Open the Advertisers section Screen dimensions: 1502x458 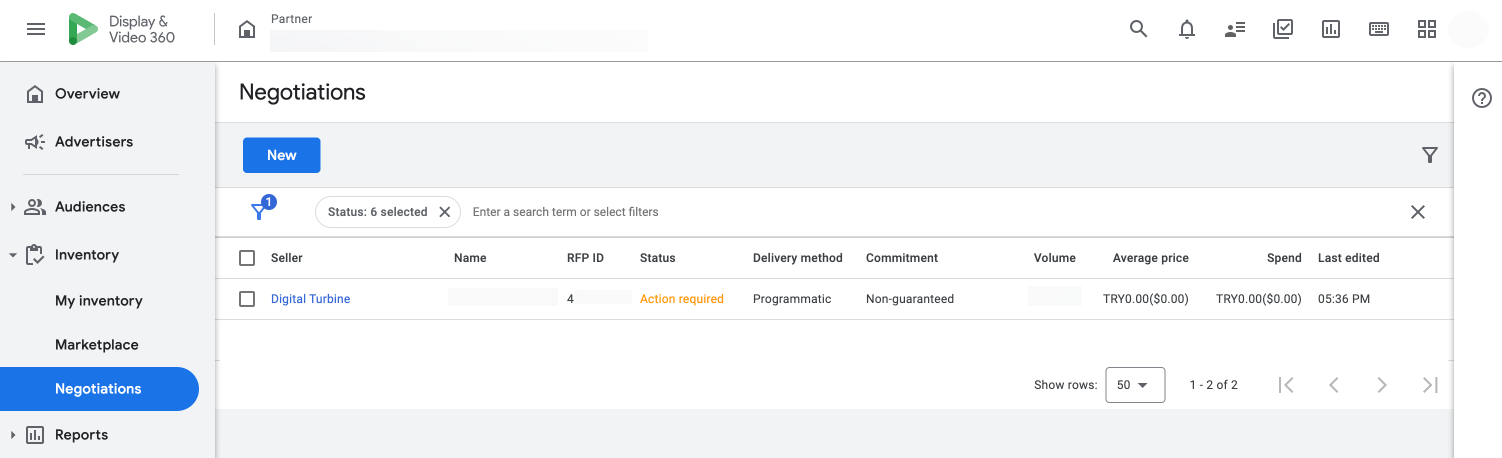[x=94, y=142]
